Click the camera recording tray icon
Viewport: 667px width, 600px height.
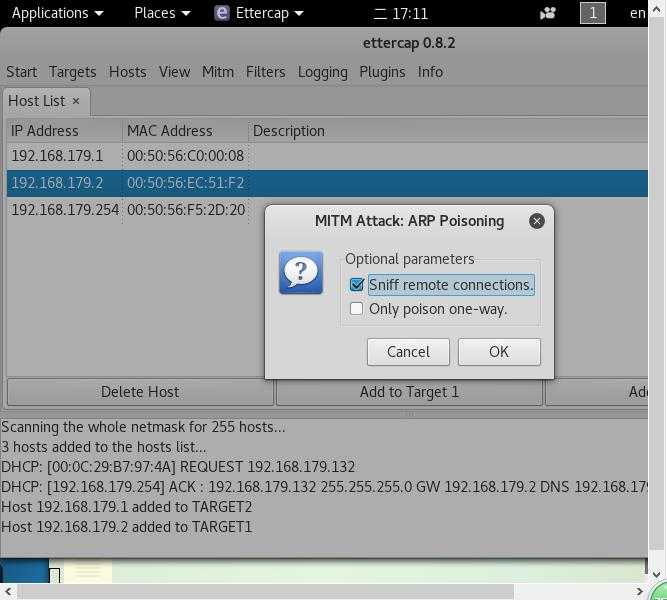548,14
